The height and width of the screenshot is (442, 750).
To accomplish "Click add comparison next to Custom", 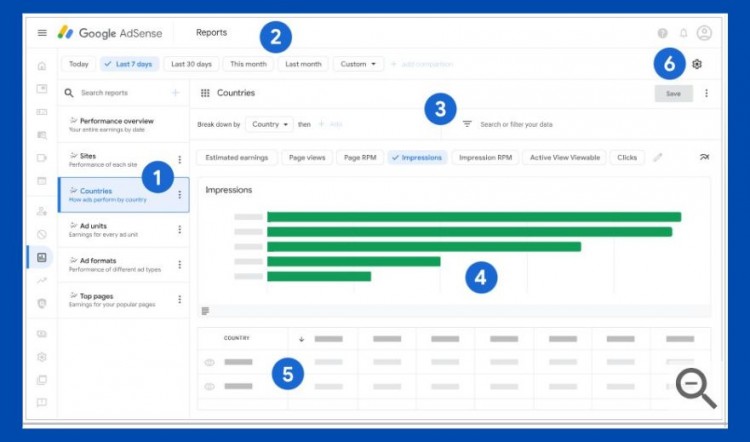I will pyautogui.click(x=422, y=64).
